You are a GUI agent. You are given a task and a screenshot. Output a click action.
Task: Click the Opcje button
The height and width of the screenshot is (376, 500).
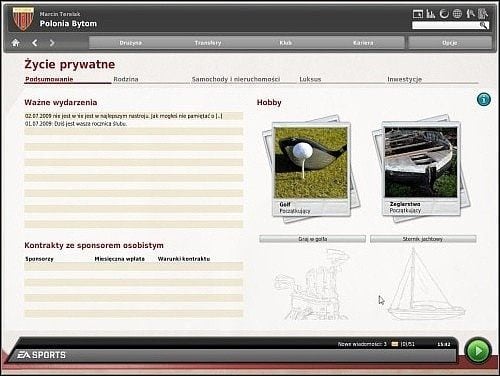coord(450,43)
